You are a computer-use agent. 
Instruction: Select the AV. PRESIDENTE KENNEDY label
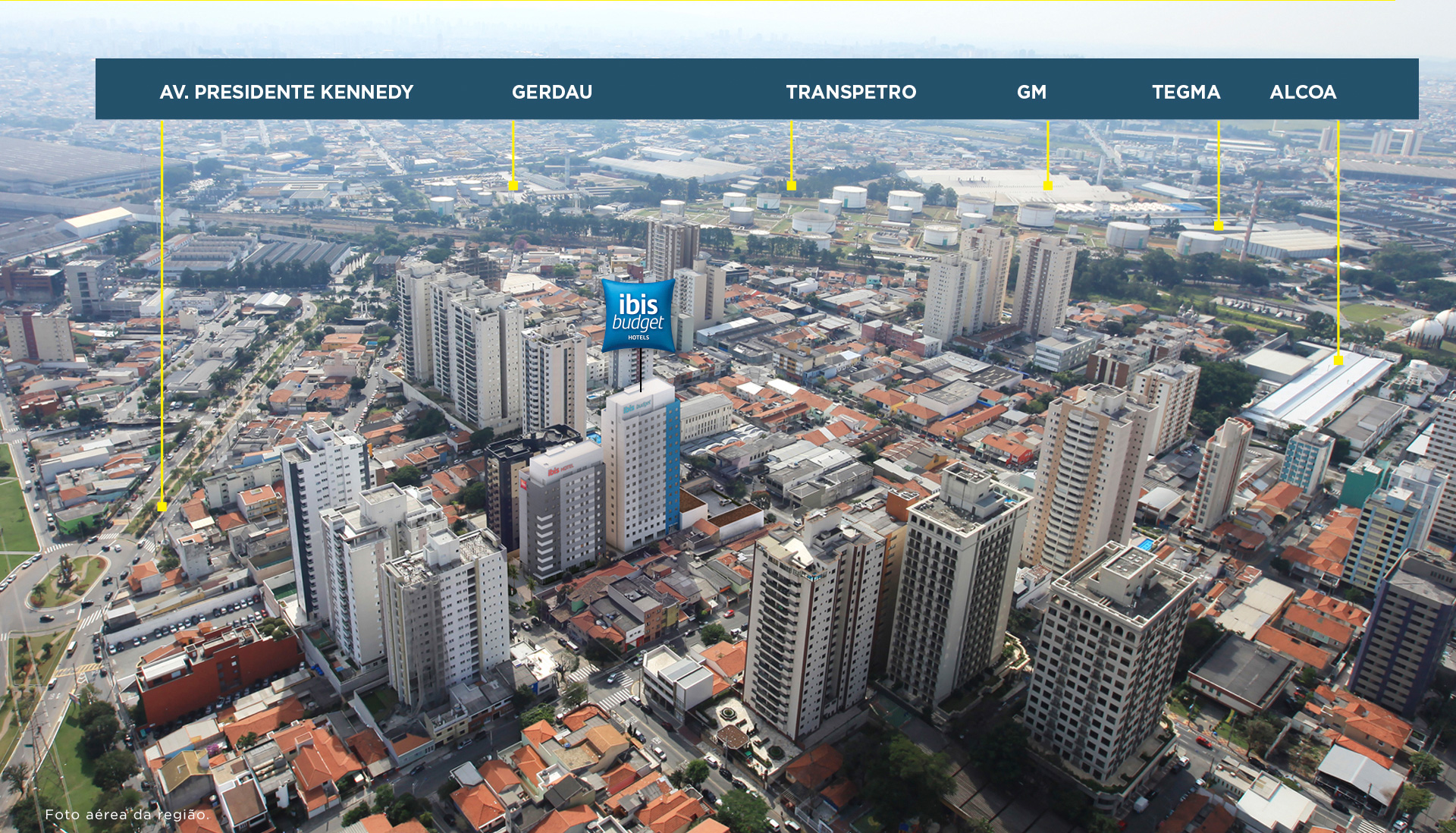(x=287, y=93)
